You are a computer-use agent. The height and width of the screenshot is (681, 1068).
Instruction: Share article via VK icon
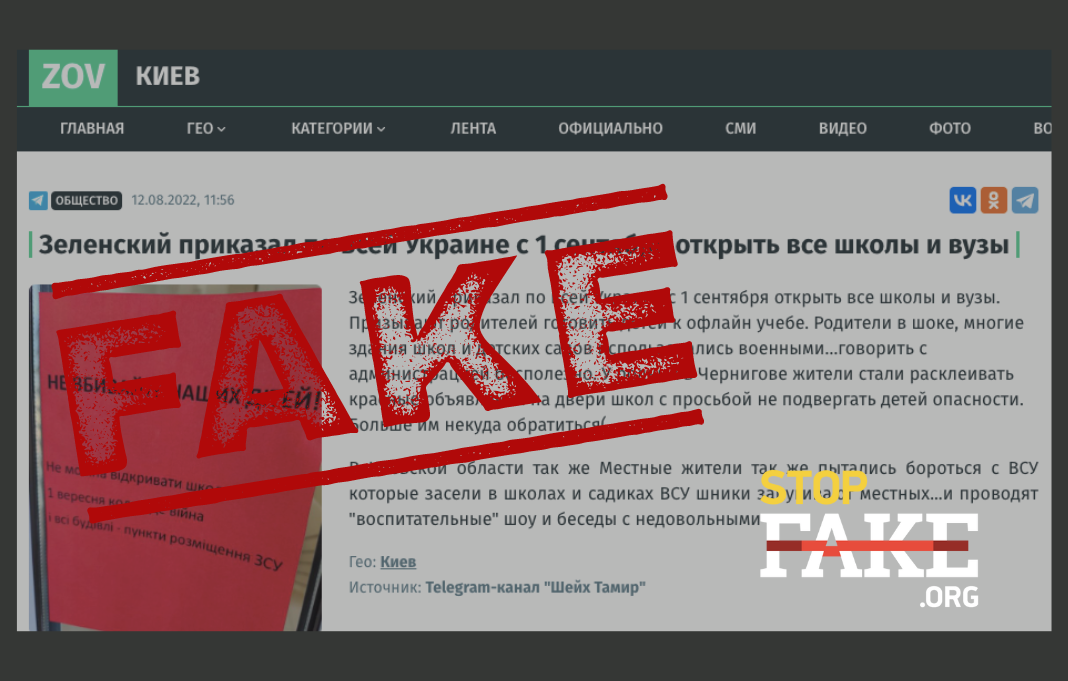(x=962, y=200)
